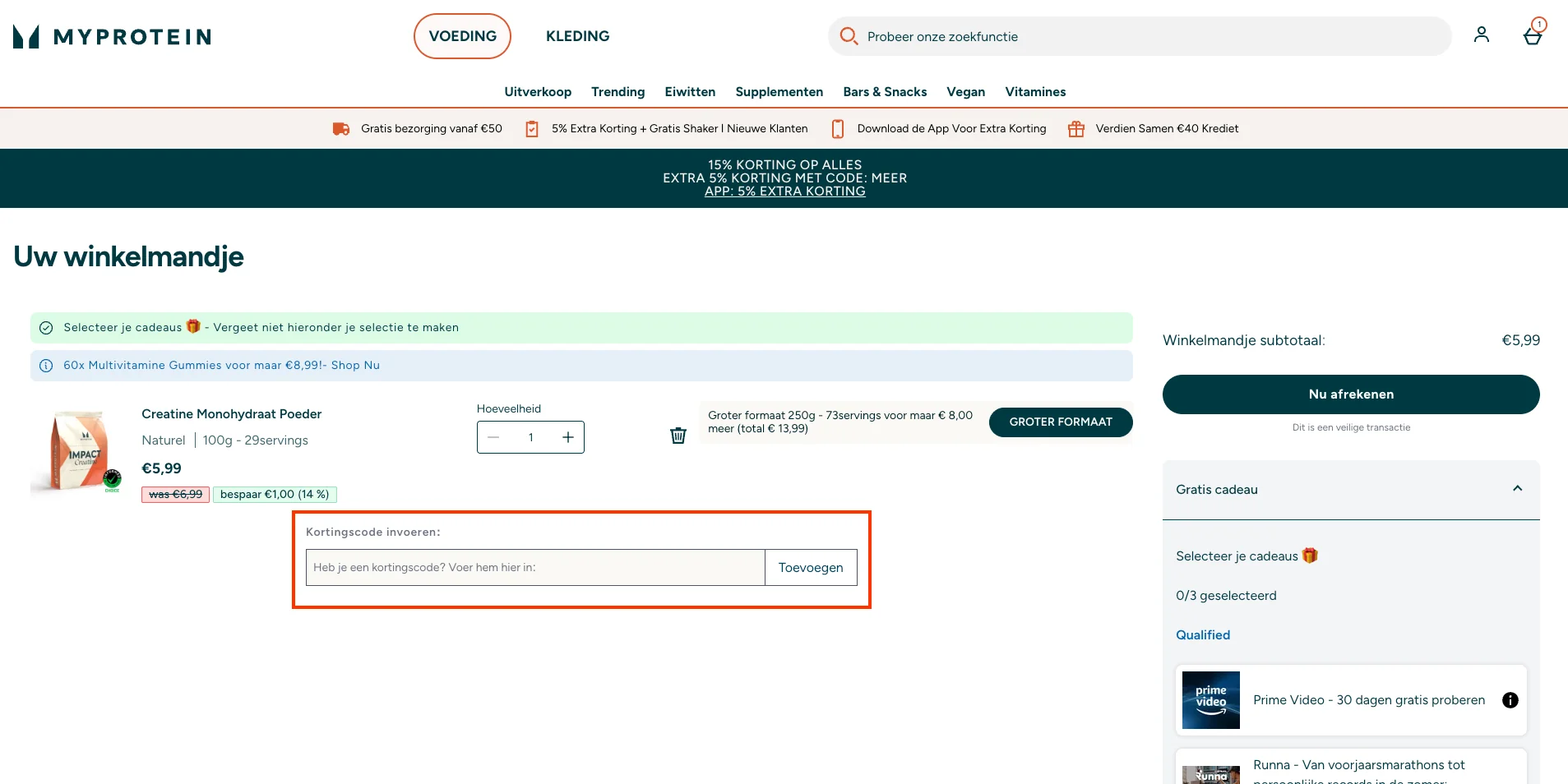Remove Creatine with the trash icon
This screenshot has height=784, width=1568.
pyautogui.click(x=678, y=436)
